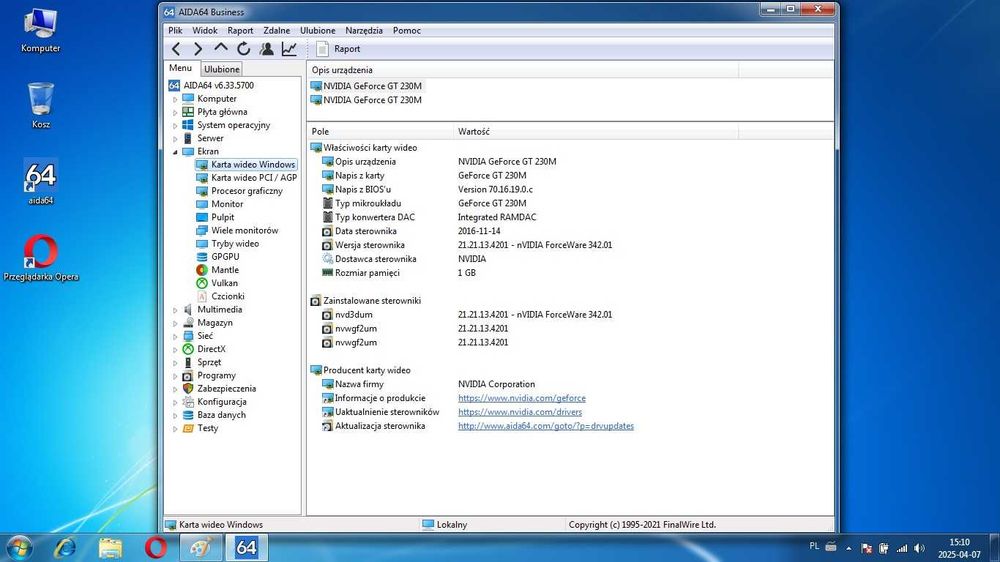Viewport: 1000px width, 562px height.
Task: Expand the Magazyn tree node
Action: coord(175,323)
